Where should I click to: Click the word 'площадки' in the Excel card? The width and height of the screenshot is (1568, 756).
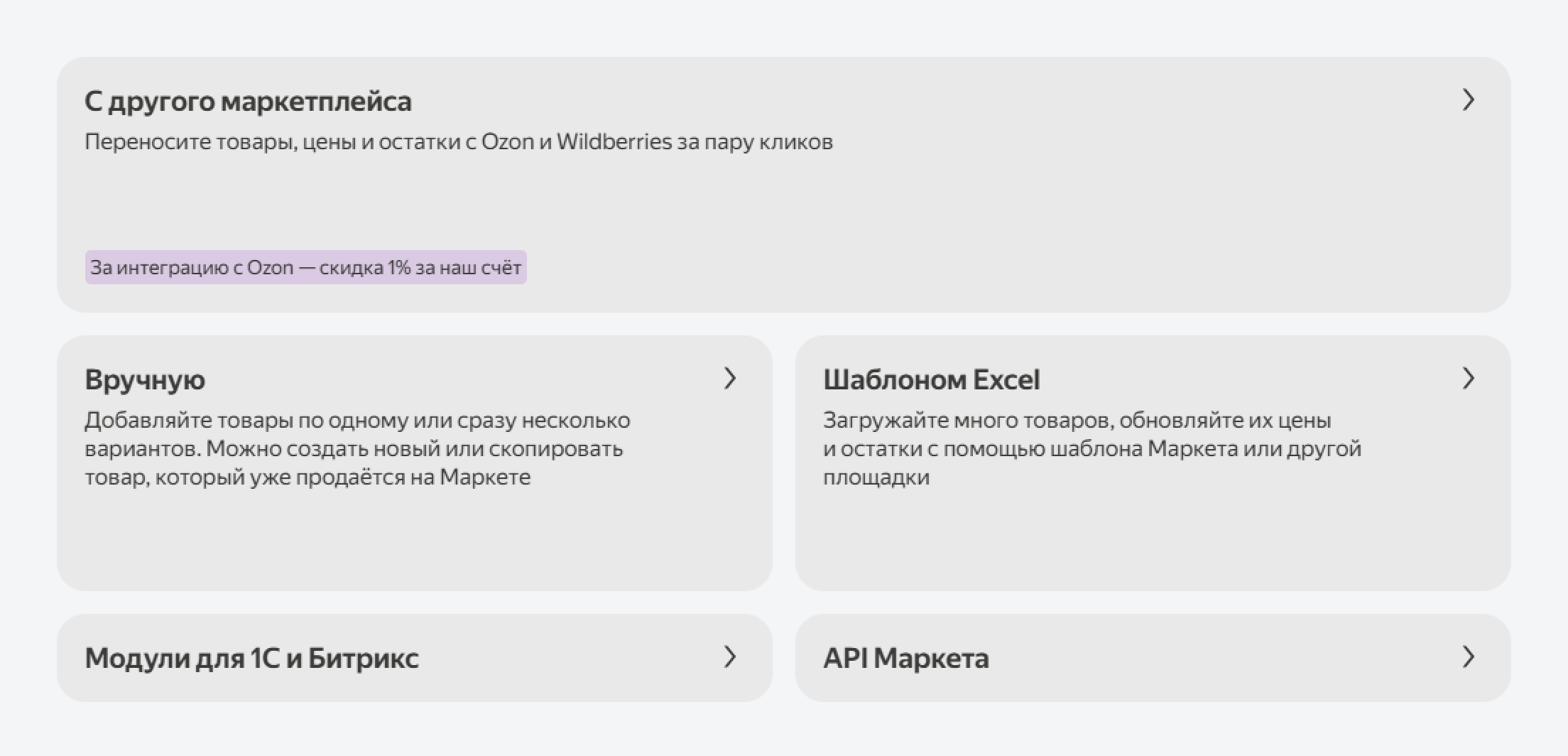point(876,477)
